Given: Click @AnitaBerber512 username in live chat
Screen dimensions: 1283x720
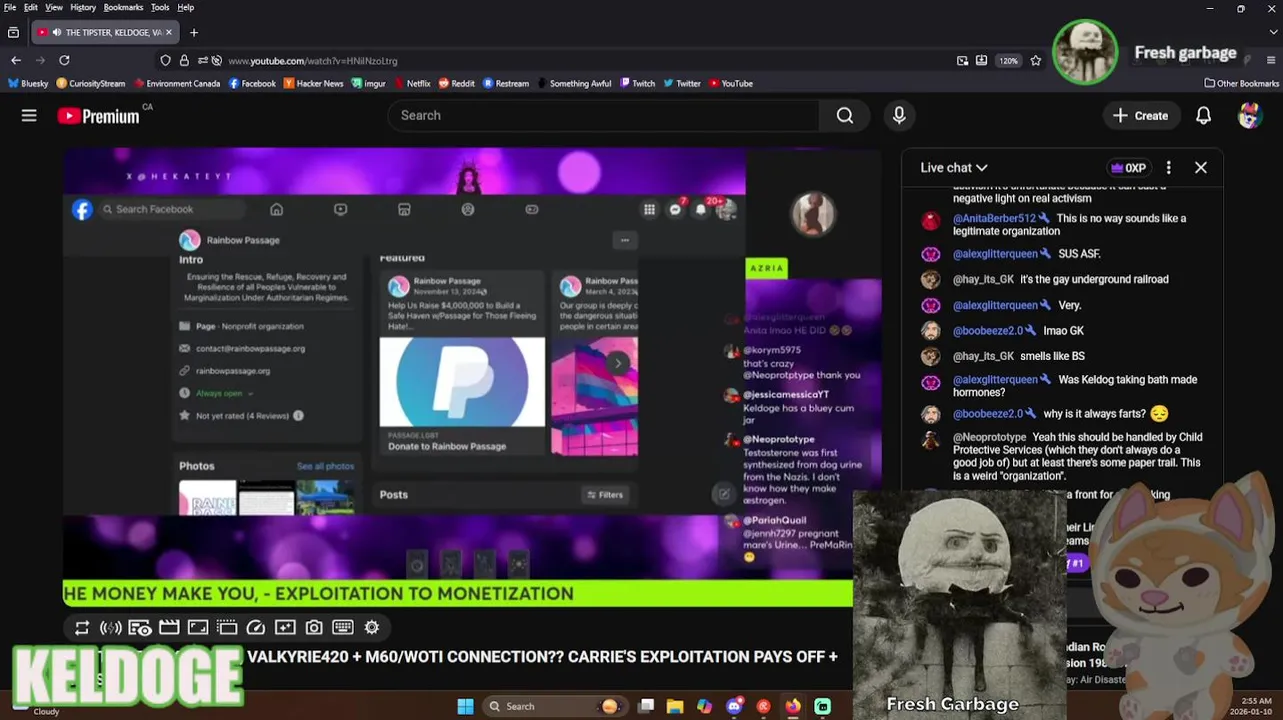Looking at the screenshot, I should click(994, 218).
